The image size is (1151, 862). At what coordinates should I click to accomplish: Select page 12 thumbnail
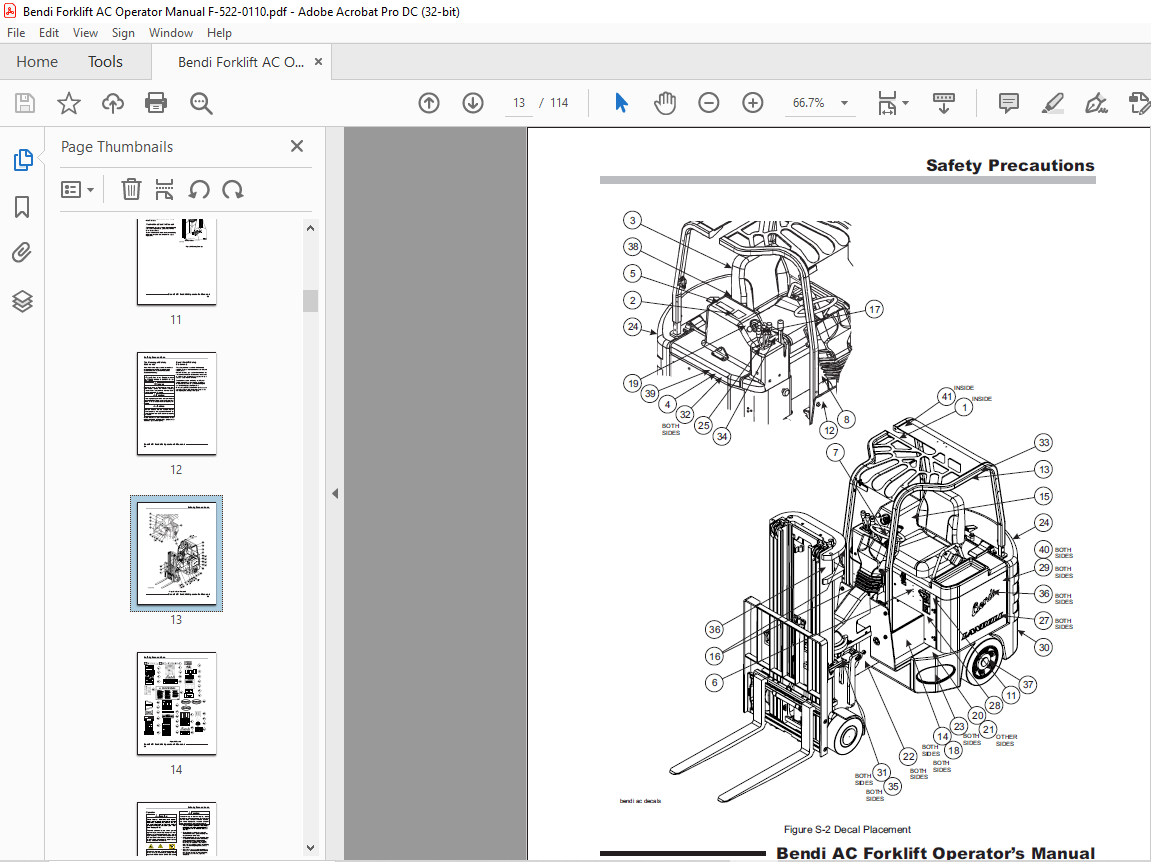[176, 403]
